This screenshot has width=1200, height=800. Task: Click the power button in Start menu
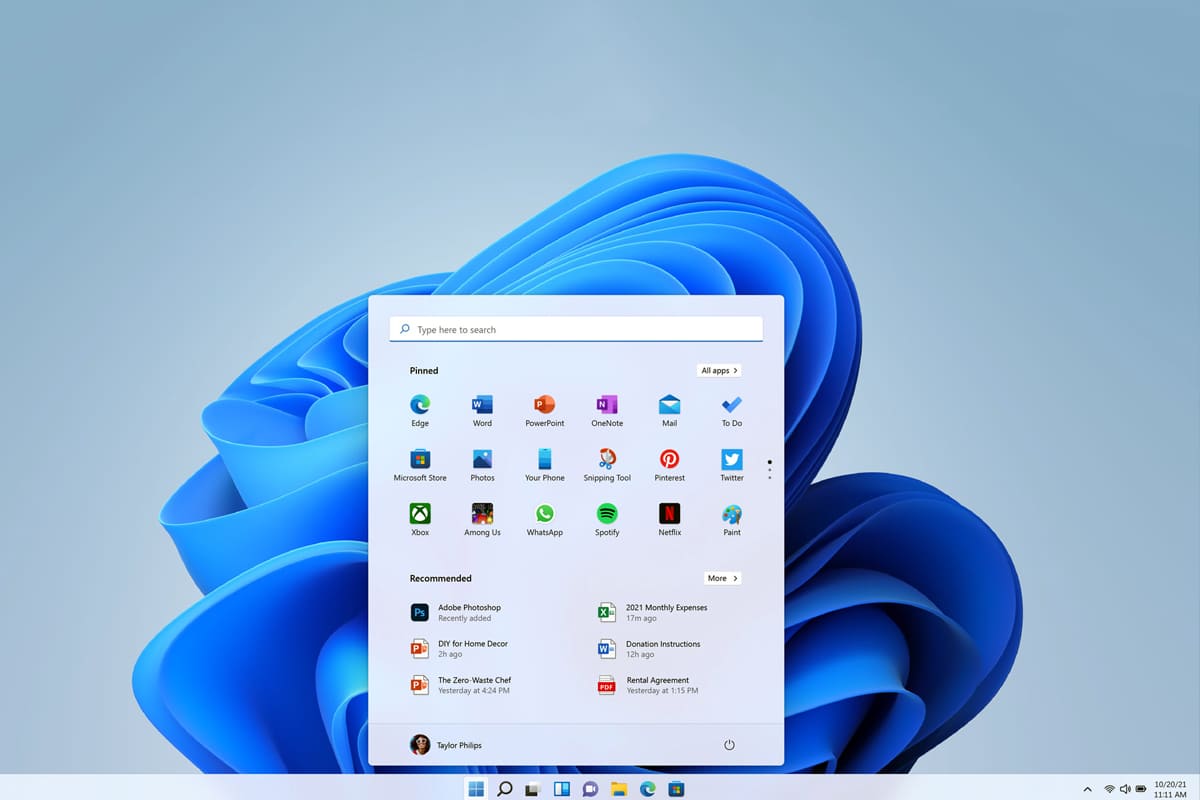(729, 745)
